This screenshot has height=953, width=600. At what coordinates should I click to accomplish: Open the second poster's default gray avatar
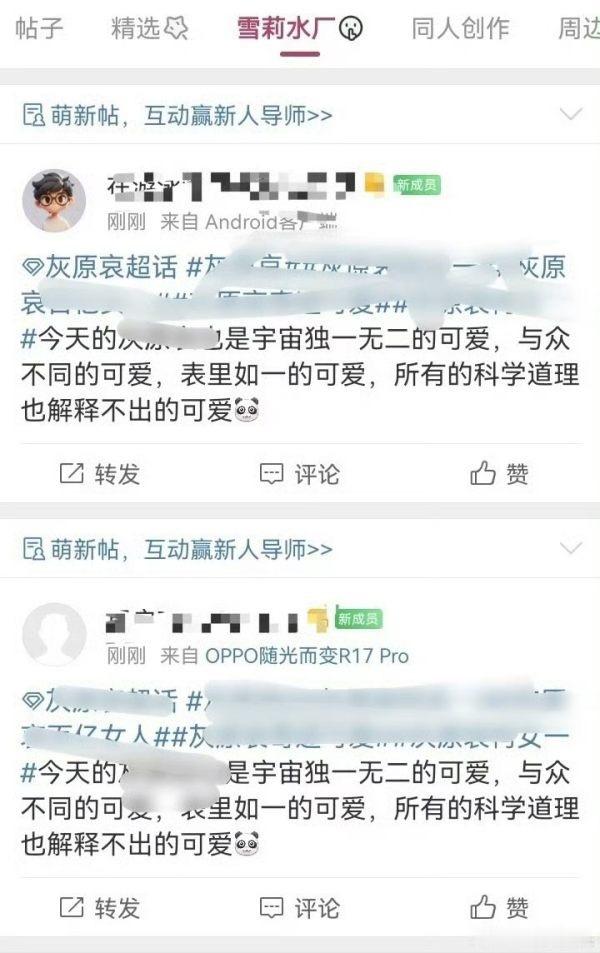(x=54, y=635)
